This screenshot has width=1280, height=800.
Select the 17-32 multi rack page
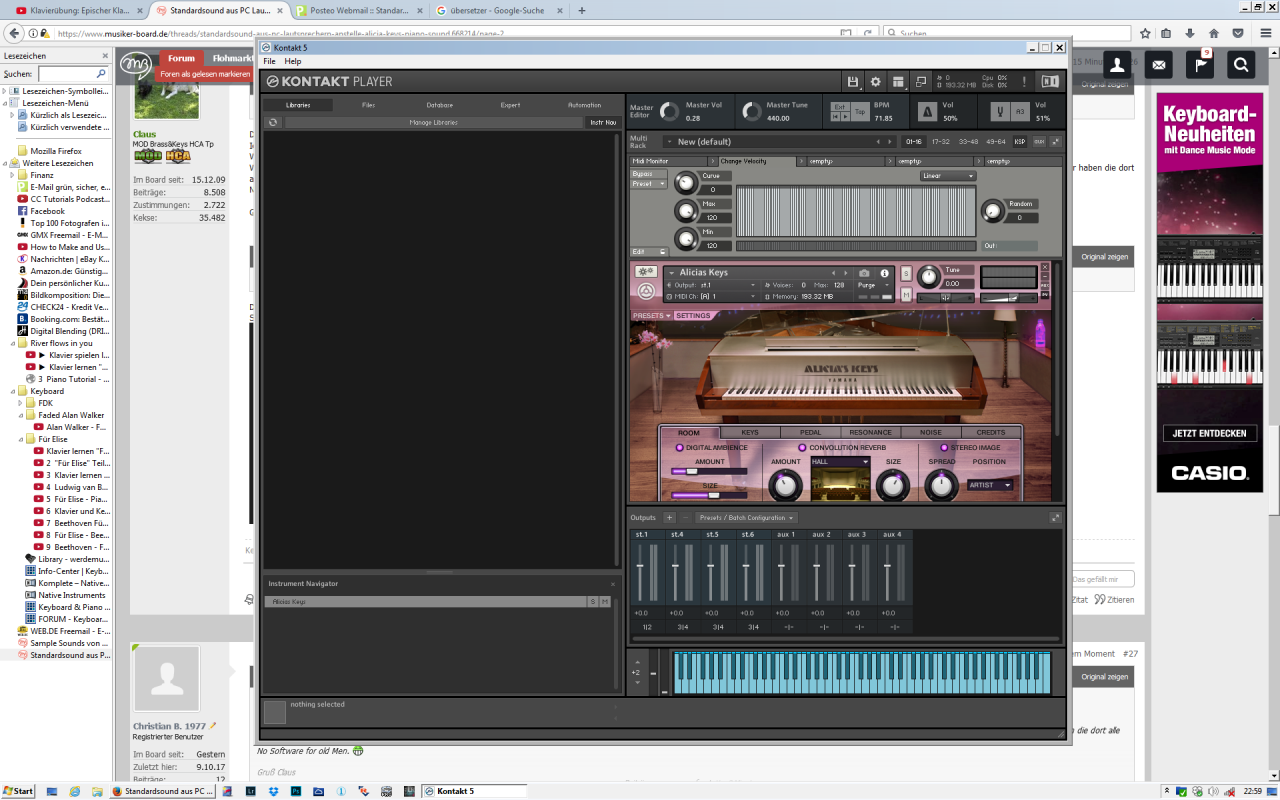click(x=941, y=142)
